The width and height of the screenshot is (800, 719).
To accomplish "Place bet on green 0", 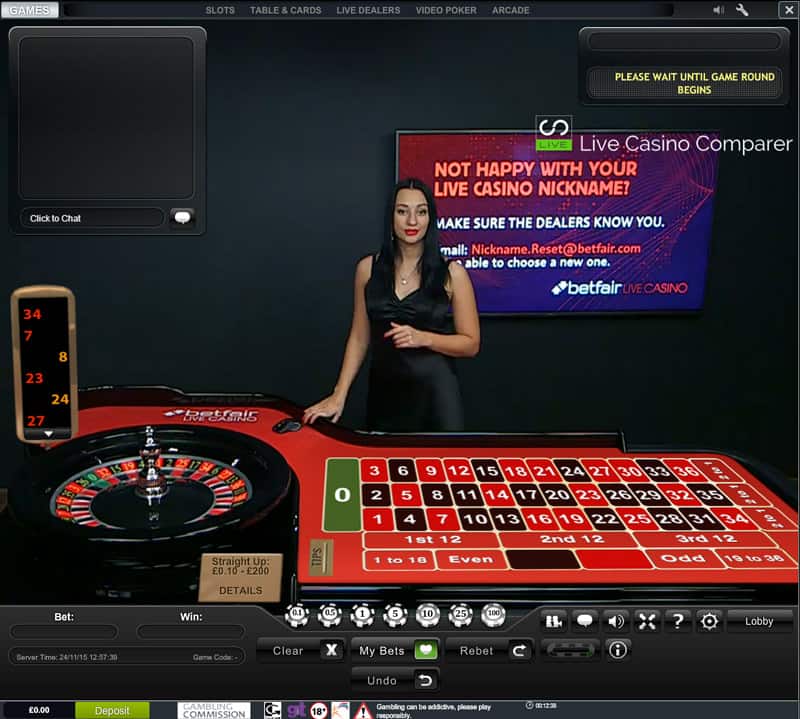I will tap(342, 495).
